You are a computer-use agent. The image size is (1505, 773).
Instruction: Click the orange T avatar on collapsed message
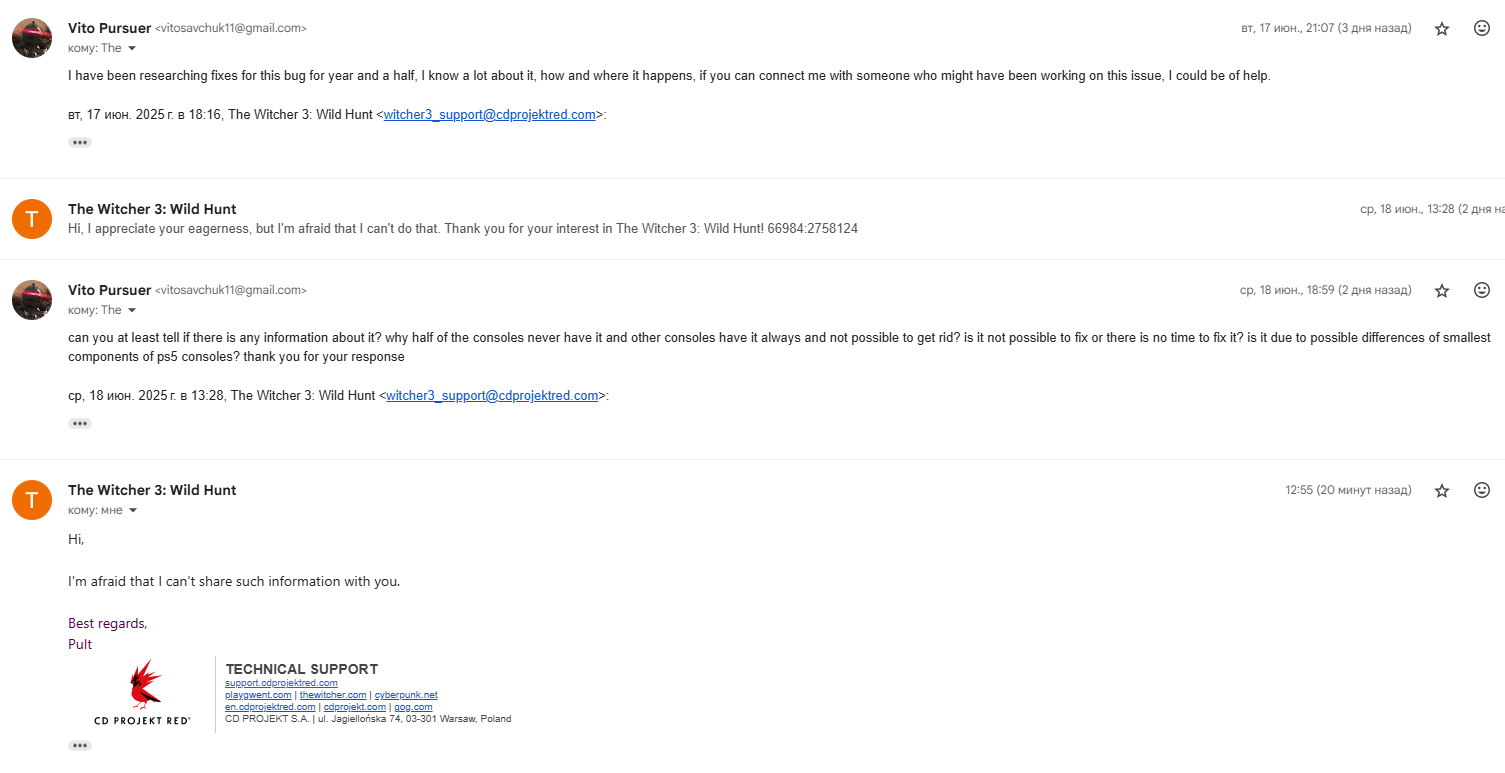[x=32, y=219]
